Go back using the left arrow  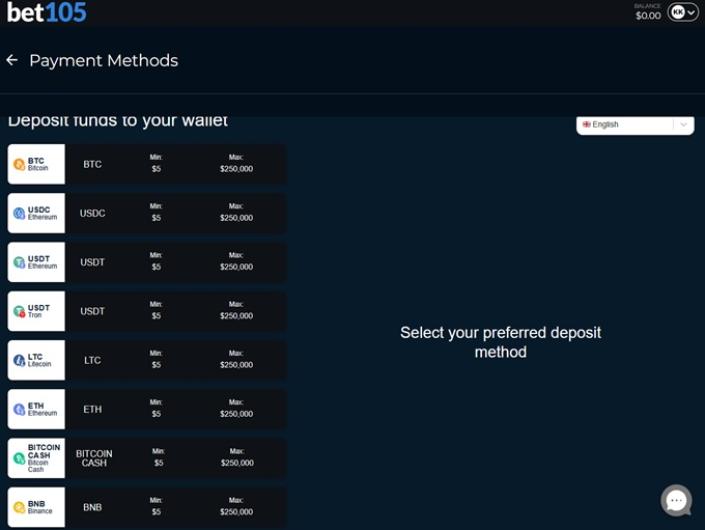point(12,60)
